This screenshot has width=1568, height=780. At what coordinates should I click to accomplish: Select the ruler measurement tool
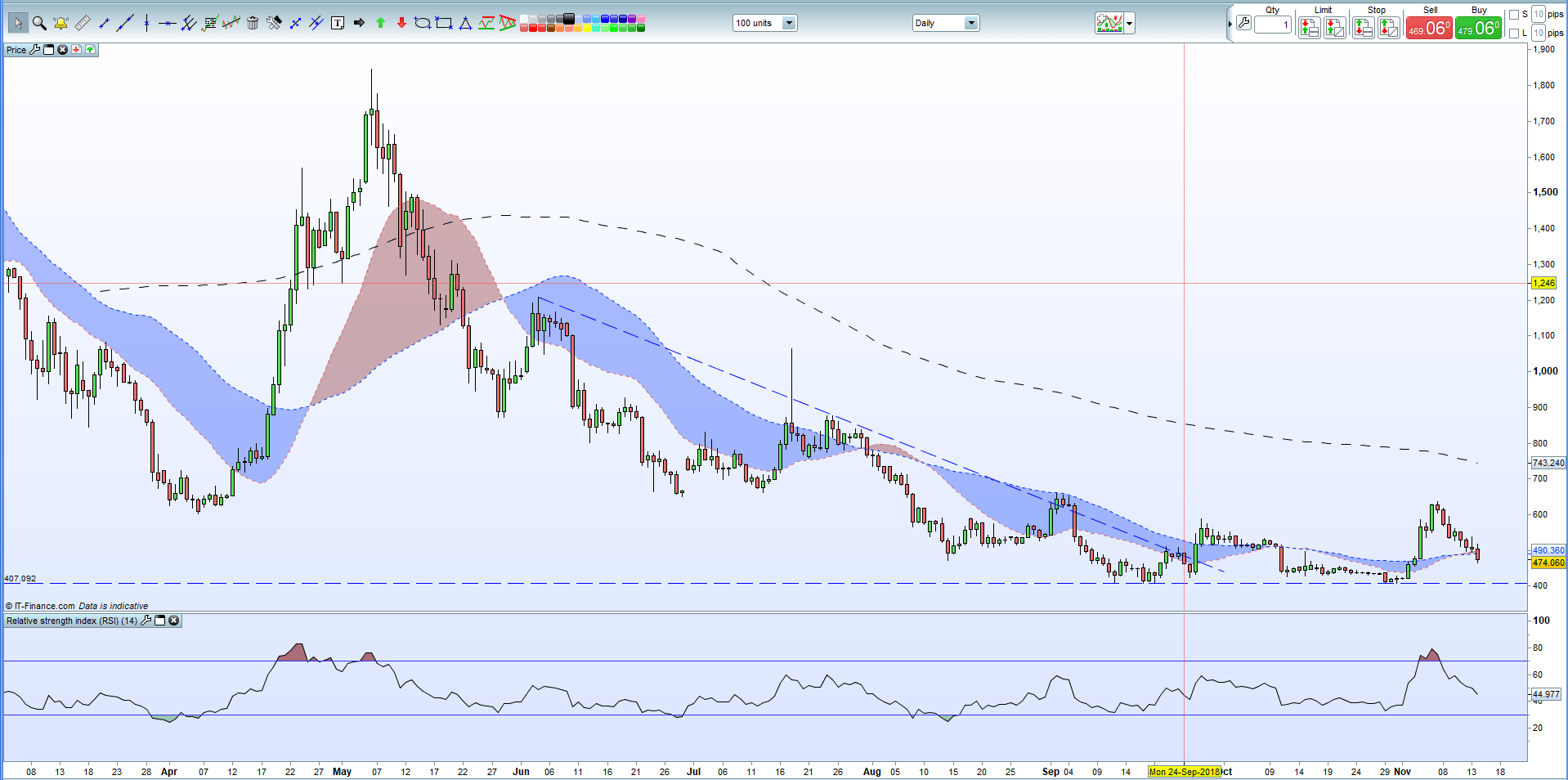82,23
